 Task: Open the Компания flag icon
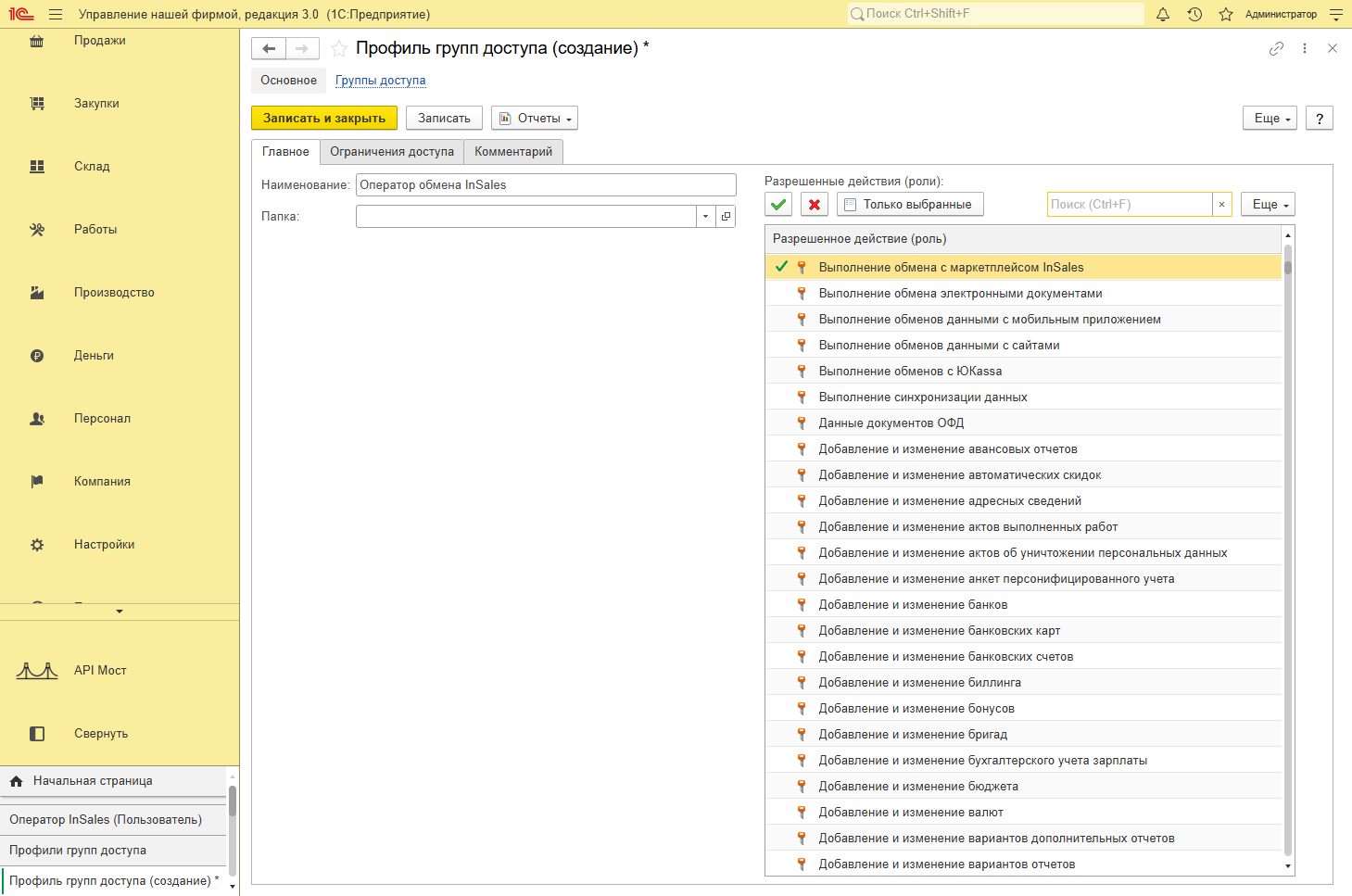tap(37, 482)
